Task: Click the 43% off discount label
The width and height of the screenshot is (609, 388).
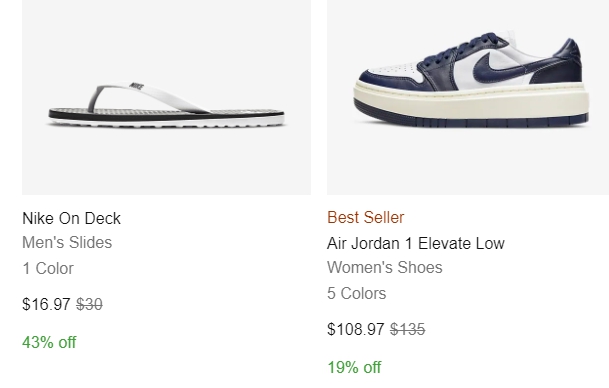Action: 49,342
